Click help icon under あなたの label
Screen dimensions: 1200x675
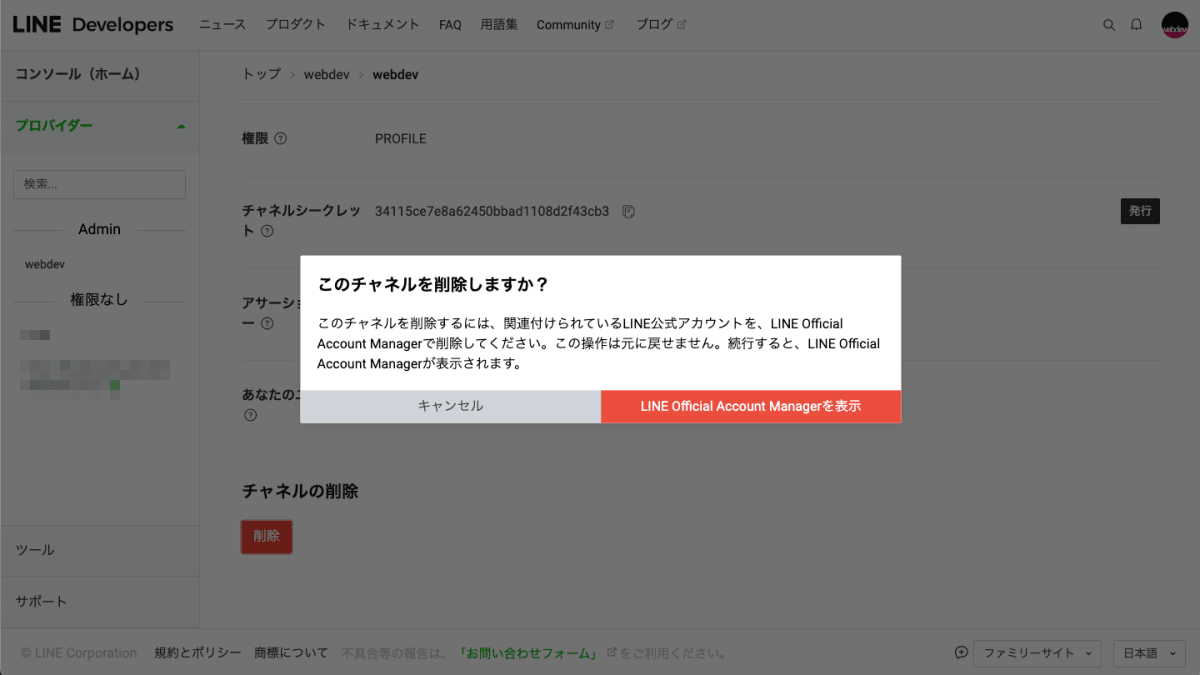click(250, 415)
